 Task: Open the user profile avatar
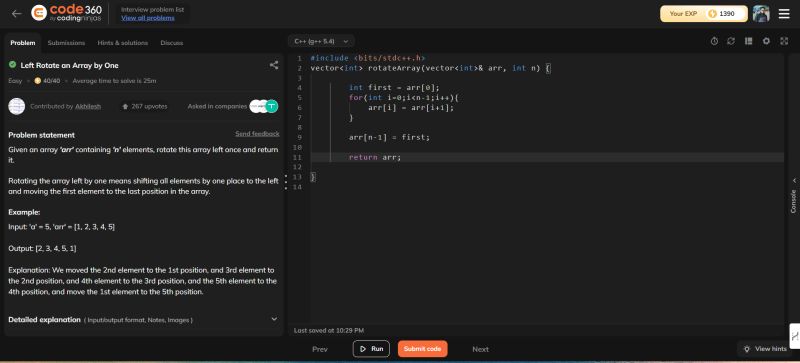(x=761, y=14)
